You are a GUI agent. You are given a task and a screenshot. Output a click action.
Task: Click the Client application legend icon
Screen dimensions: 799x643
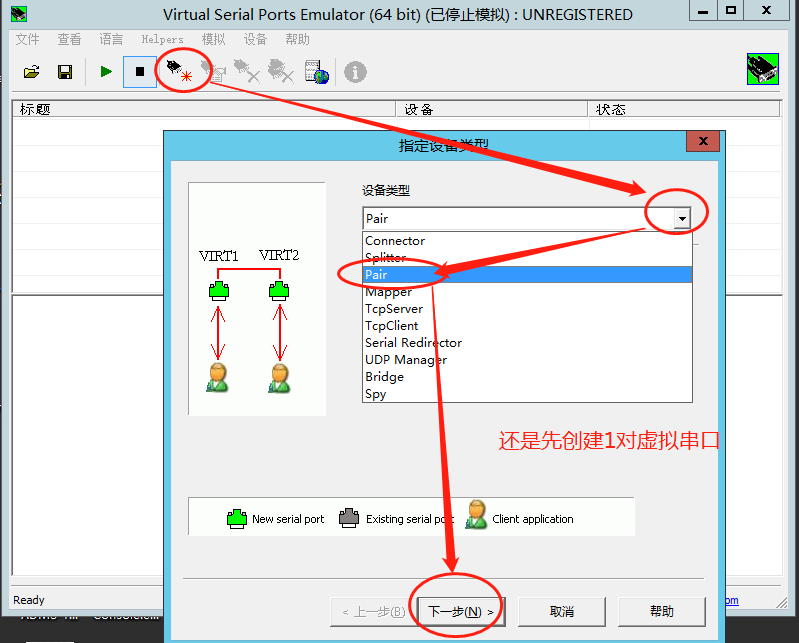point(476,515)
